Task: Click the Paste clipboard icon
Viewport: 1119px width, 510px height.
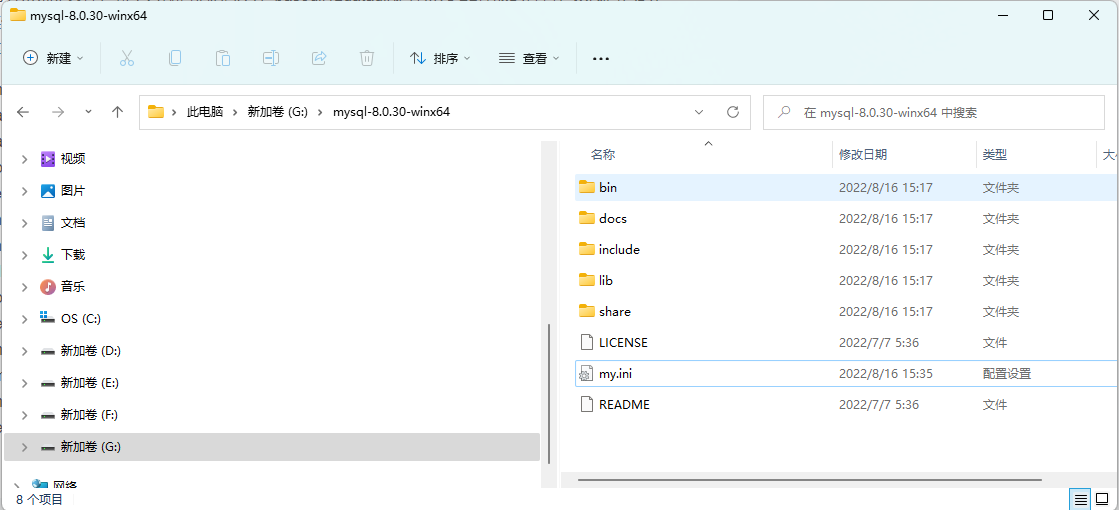Action: pyautogui.click(x=223, y=58)
